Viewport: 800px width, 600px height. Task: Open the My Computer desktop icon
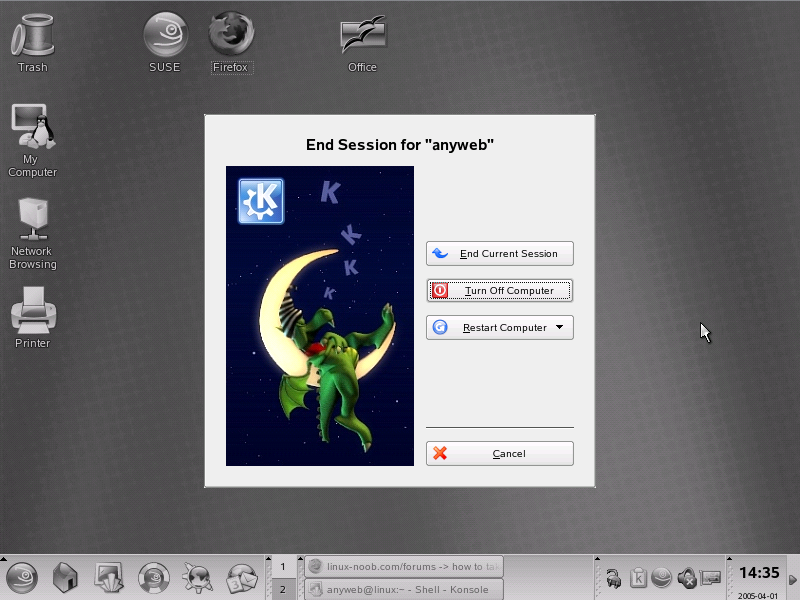(x=33, y=140)
